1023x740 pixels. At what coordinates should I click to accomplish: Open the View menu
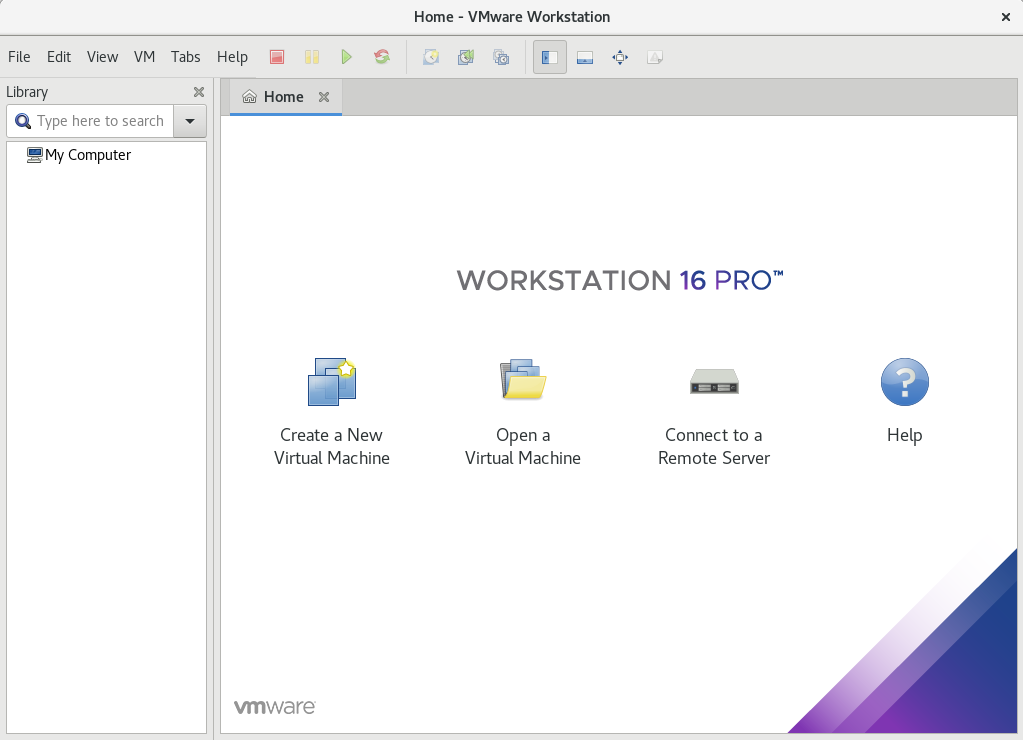coord(102,57)
